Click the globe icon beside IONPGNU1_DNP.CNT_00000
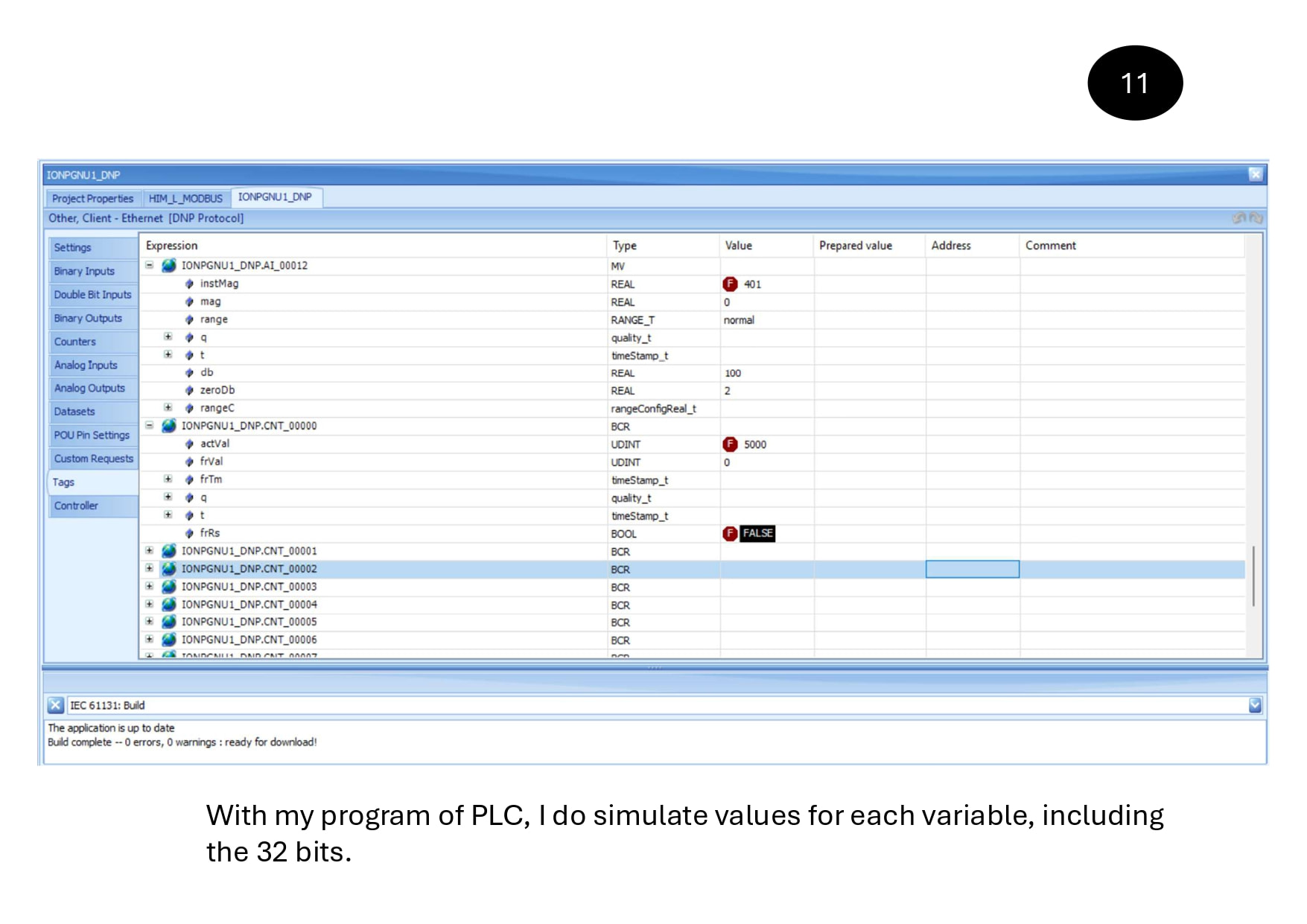Image resolution: width=1307 pixels, height=924 pixels. click(169, 426)
